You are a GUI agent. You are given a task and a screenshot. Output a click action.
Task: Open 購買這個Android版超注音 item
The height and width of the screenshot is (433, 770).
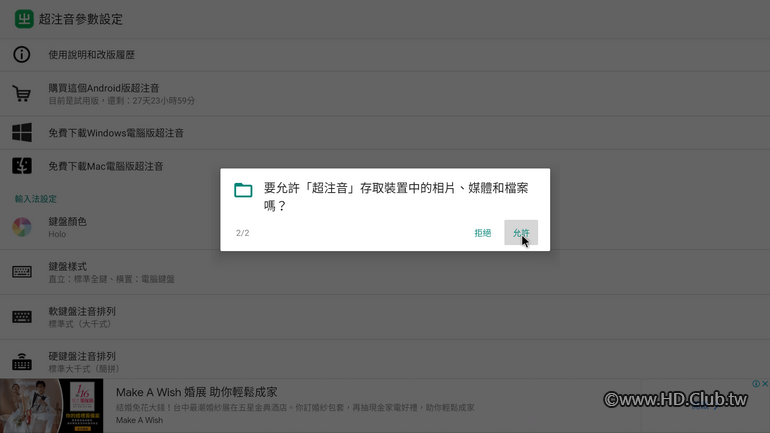coord(385,94)
